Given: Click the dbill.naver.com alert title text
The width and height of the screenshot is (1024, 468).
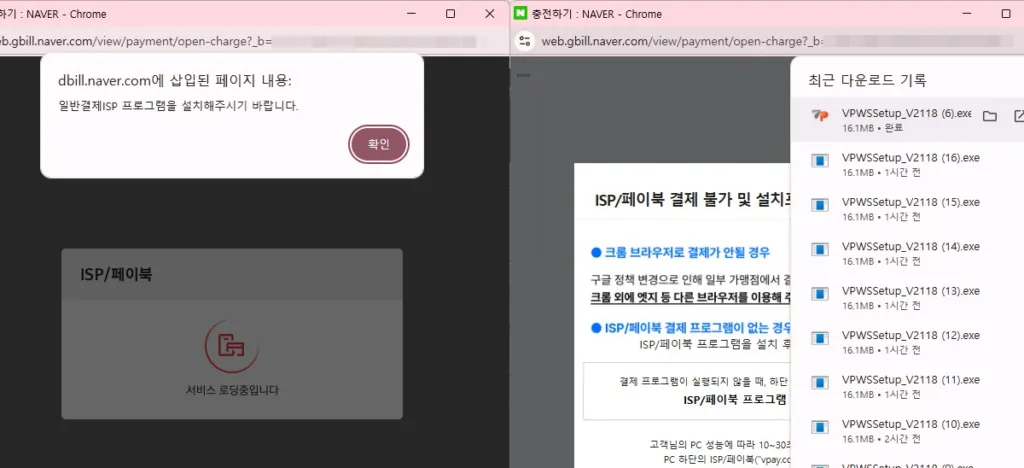Looking at the screenshot, I should (174, 80).
